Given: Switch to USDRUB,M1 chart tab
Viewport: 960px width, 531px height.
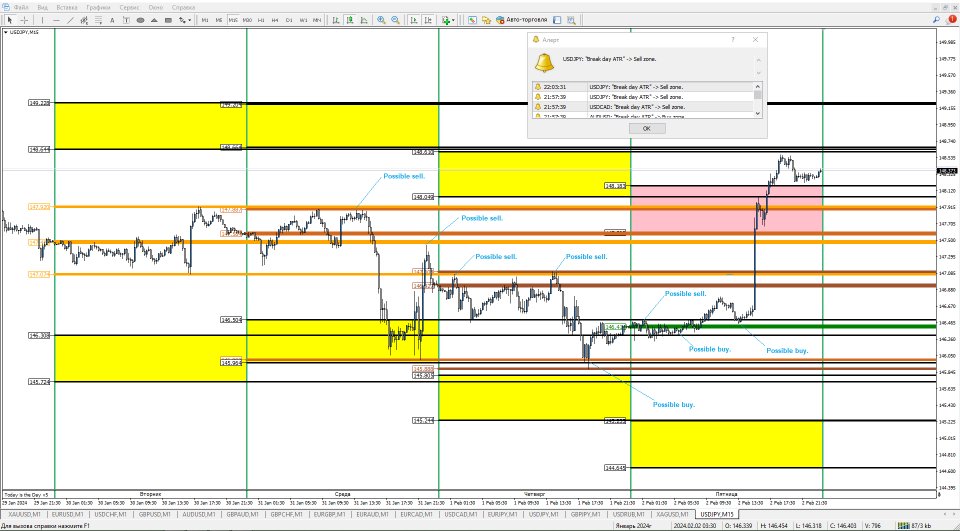Looking at the screenshot, I should coord(628,514).
